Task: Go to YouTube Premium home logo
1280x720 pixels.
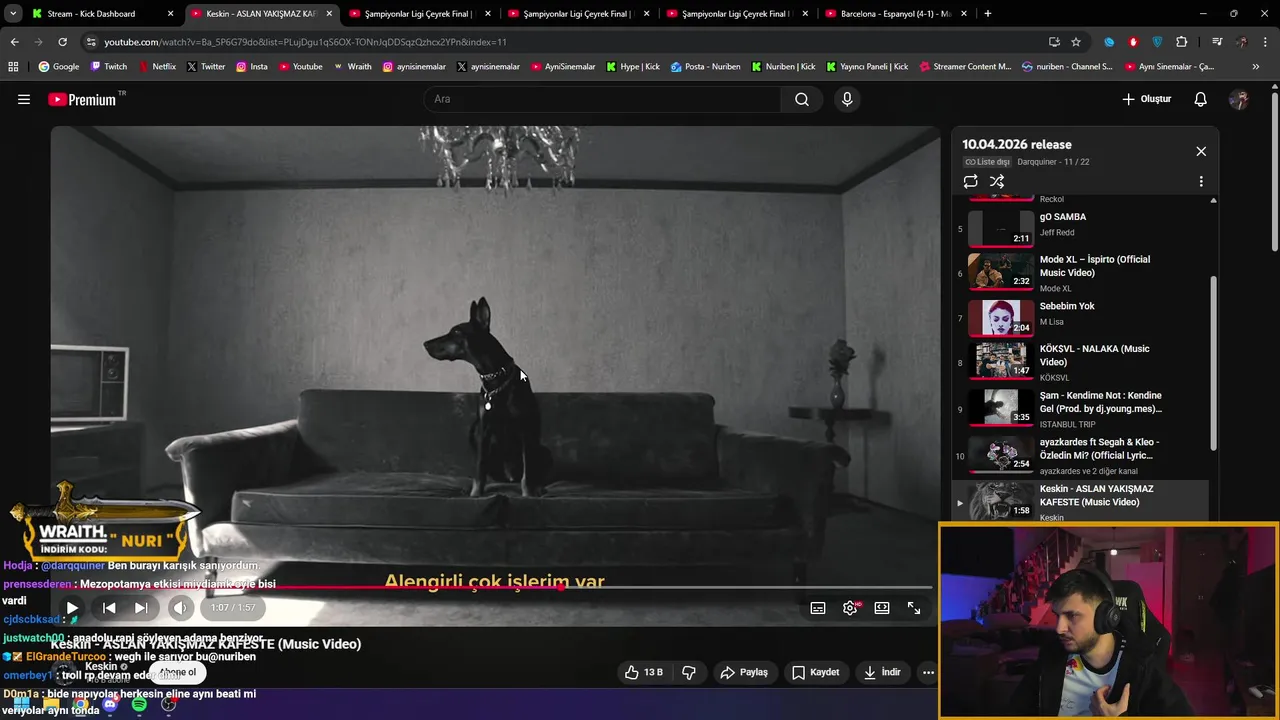Action: coord(82,99)
